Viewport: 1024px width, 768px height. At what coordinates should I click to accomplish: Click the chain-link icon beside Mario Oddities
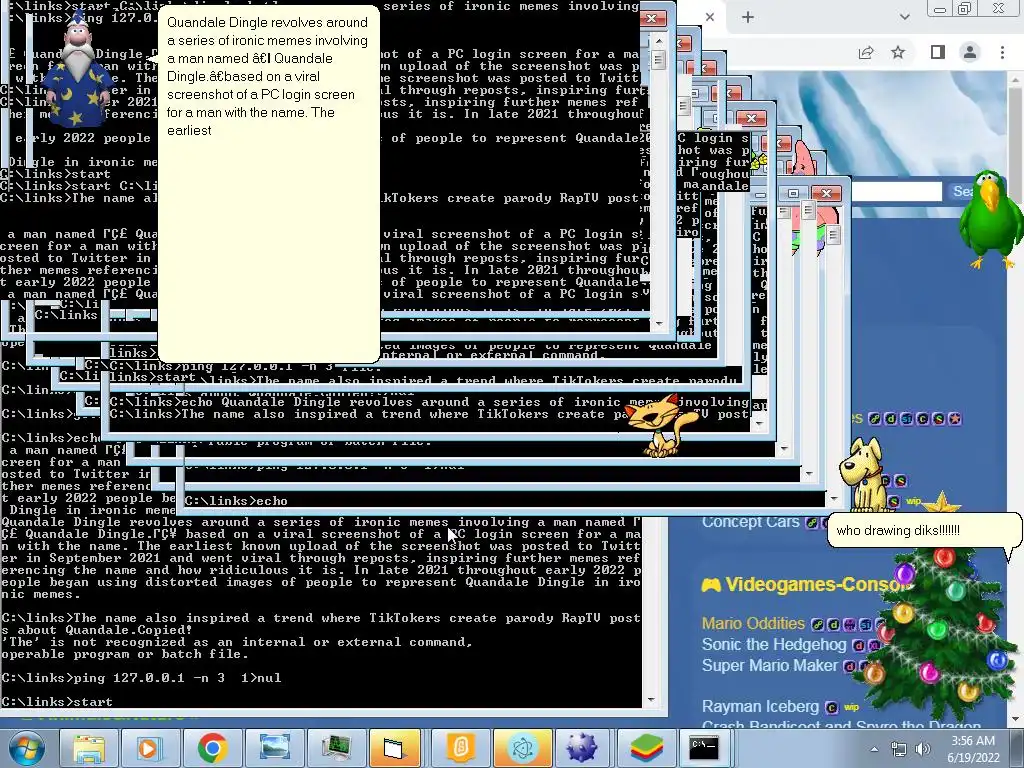click(x=818, y=625)
